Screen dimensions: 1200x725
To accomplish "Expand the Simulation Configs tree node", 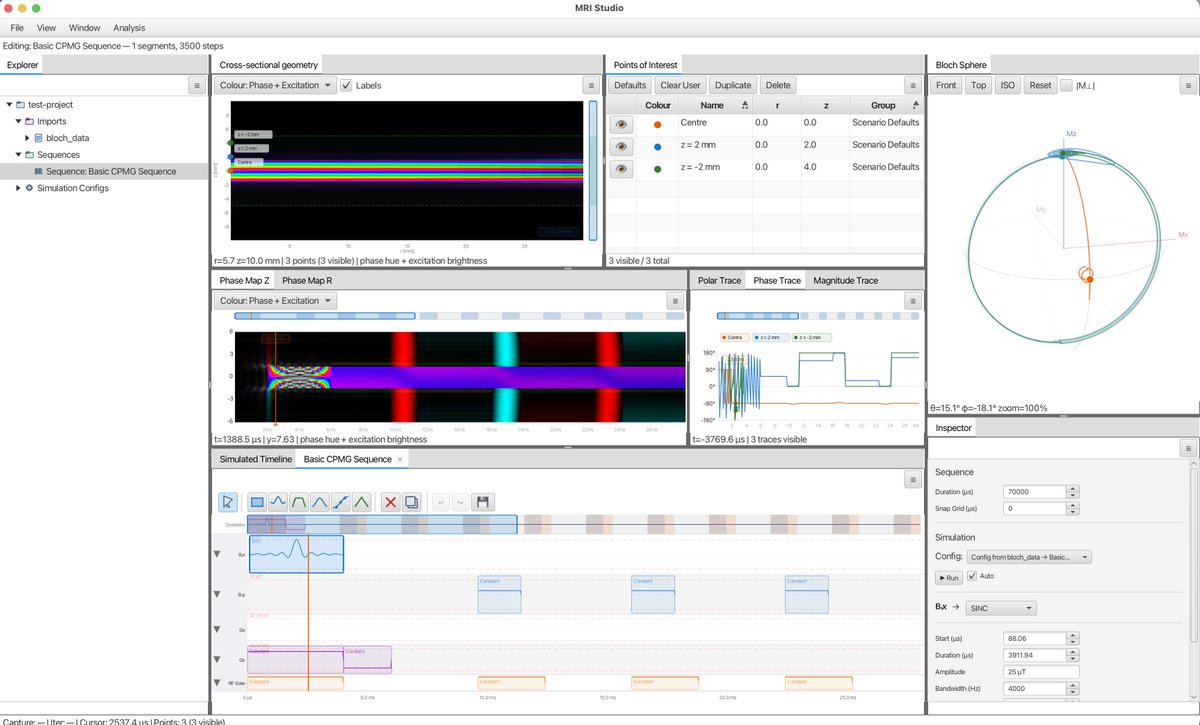I will tap(19, 188).
